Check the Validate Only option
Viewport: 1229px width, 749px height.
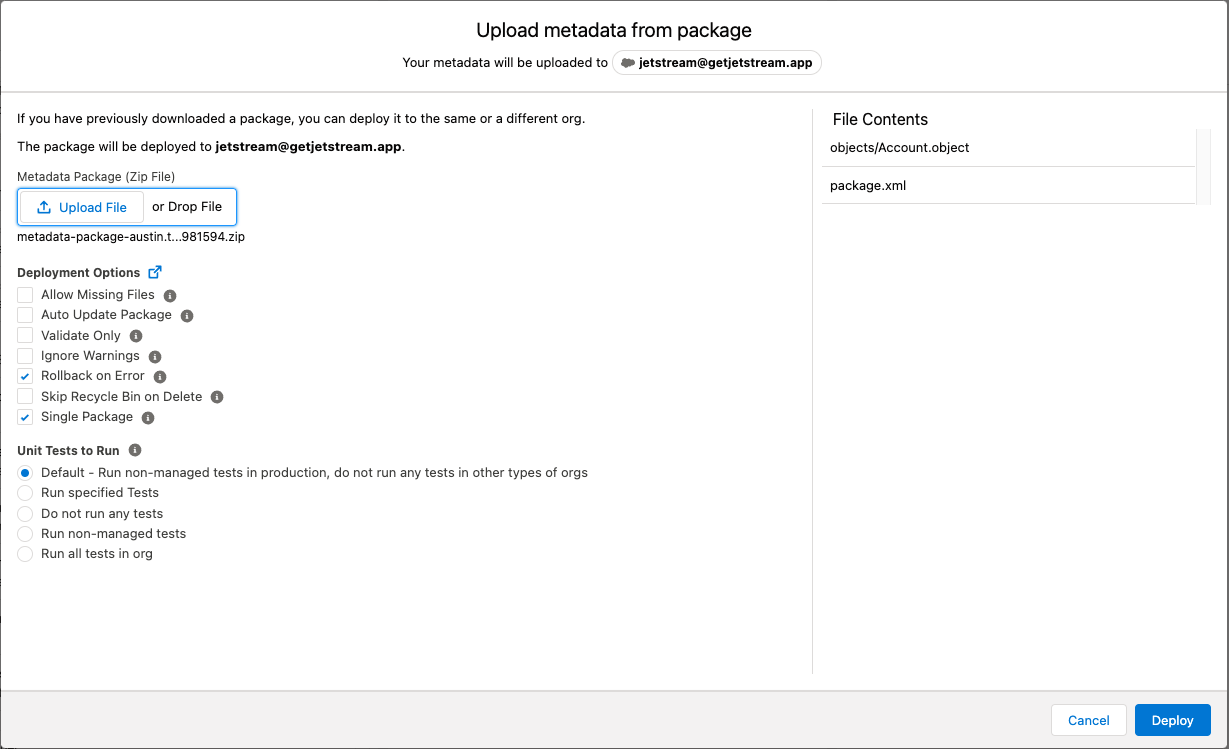click(25, 336)
